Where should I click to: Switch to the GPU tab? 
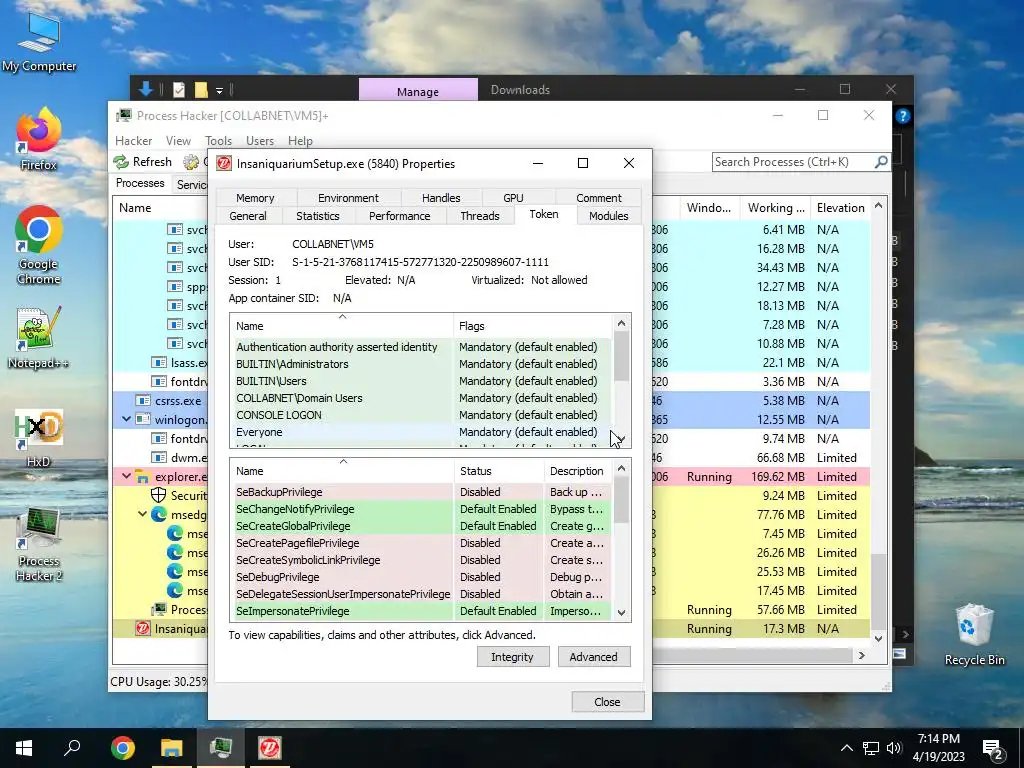coord(513,198)
